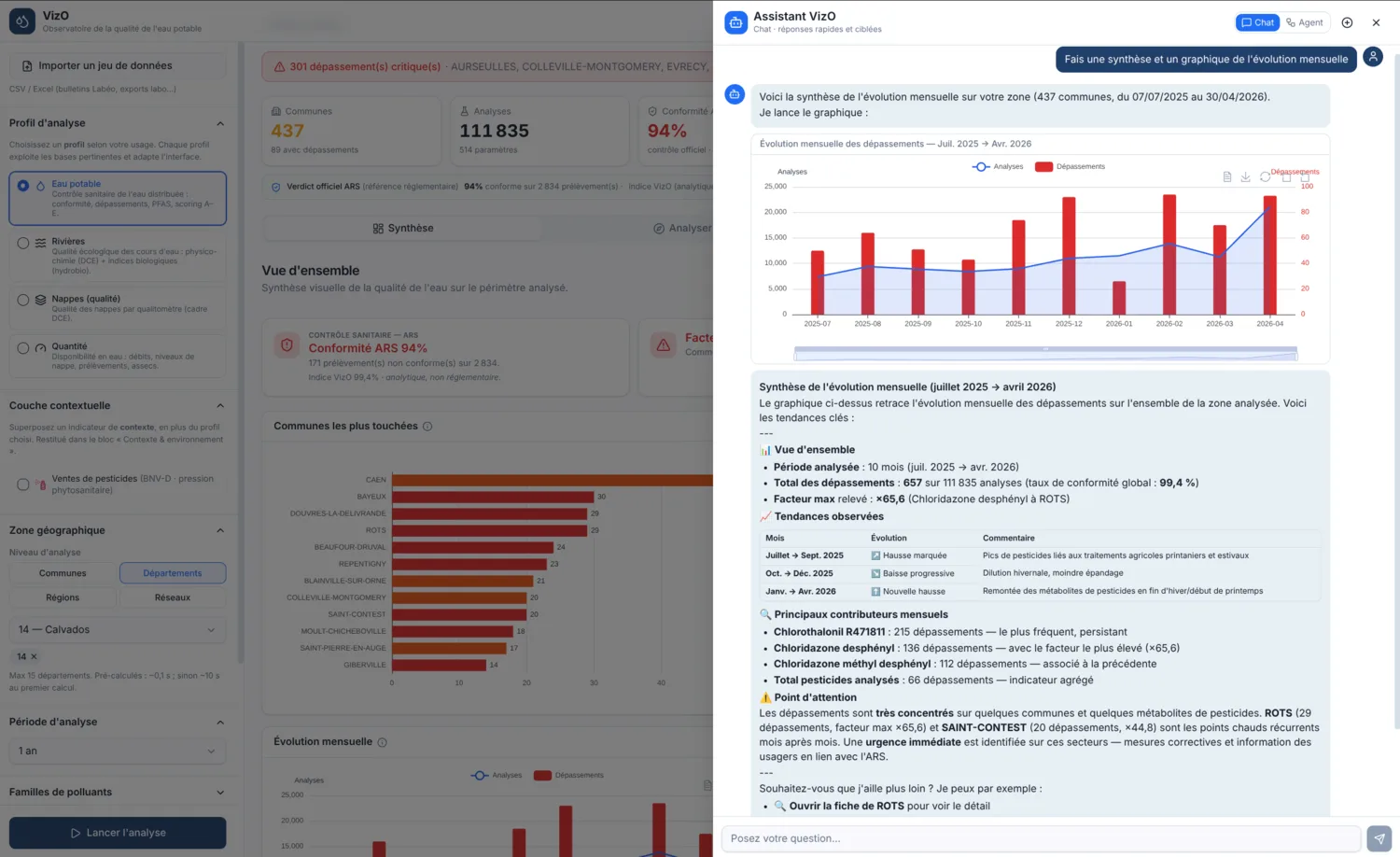The width and height of the screenshot is (1400, 857).
Task: Click the Communes building icon
Action: click(x=276, y=111)
